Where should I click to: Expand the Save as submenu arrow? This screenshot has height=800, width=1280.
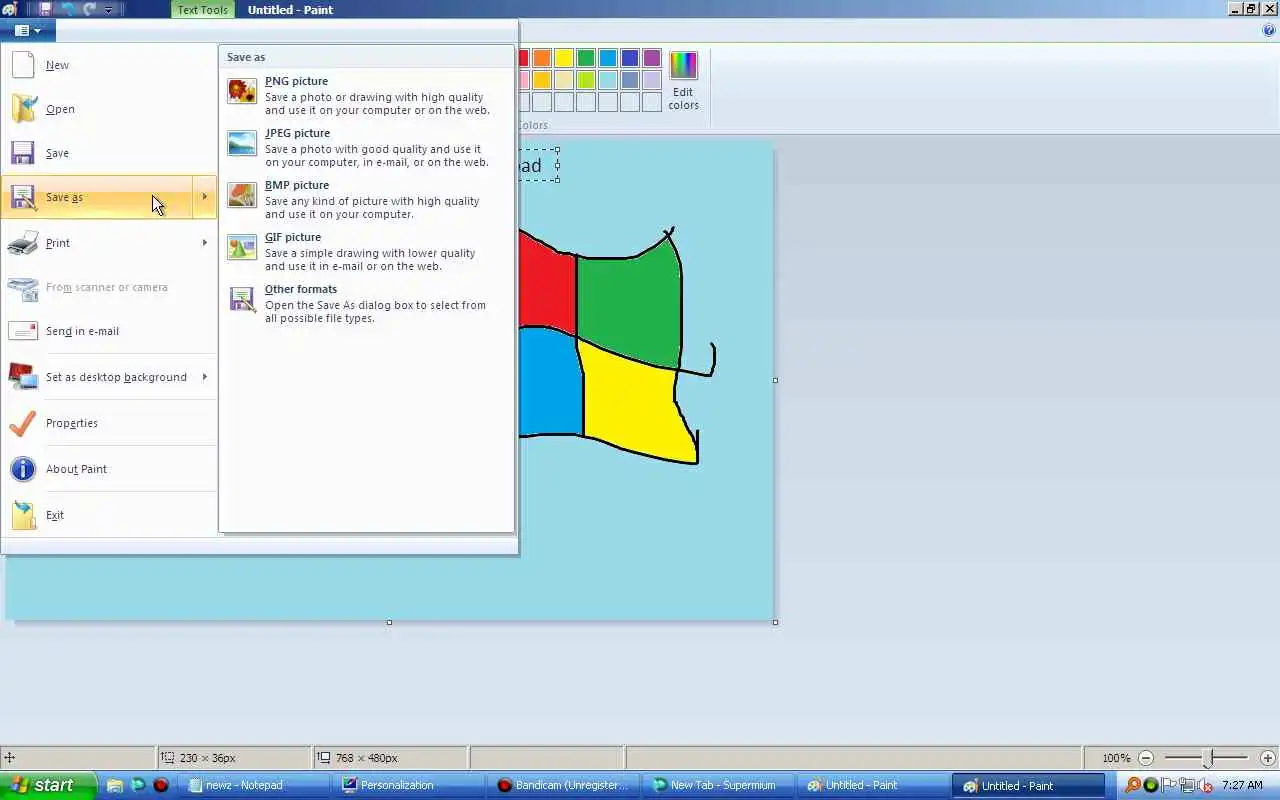204,197
